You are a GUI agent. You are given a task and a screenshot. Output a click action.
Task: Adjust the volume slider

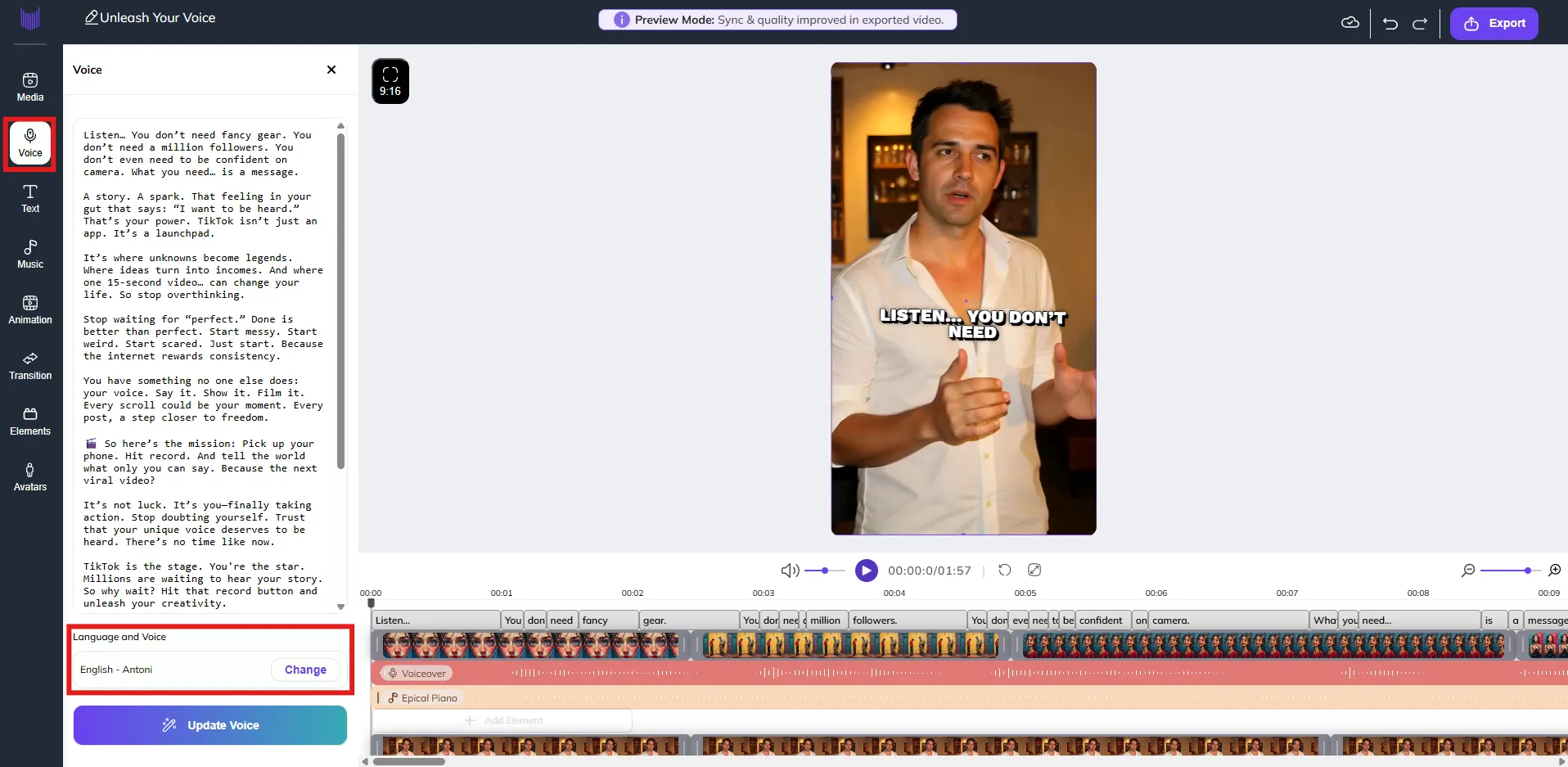[825, 571]
